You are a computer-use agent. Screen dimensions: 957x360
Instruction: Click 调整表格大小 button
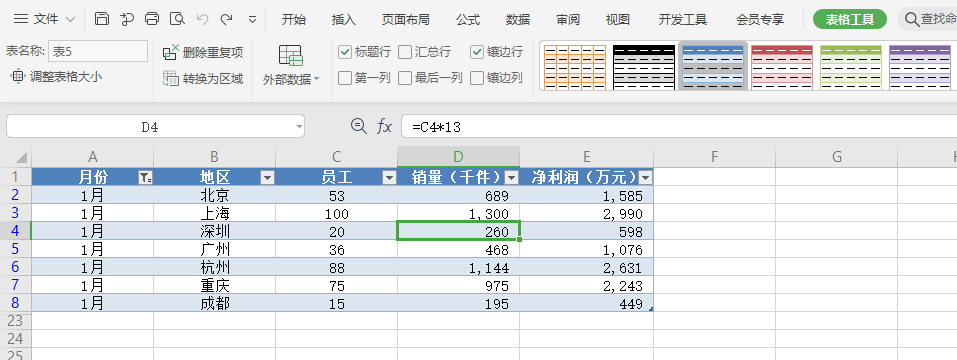[57, 76]
